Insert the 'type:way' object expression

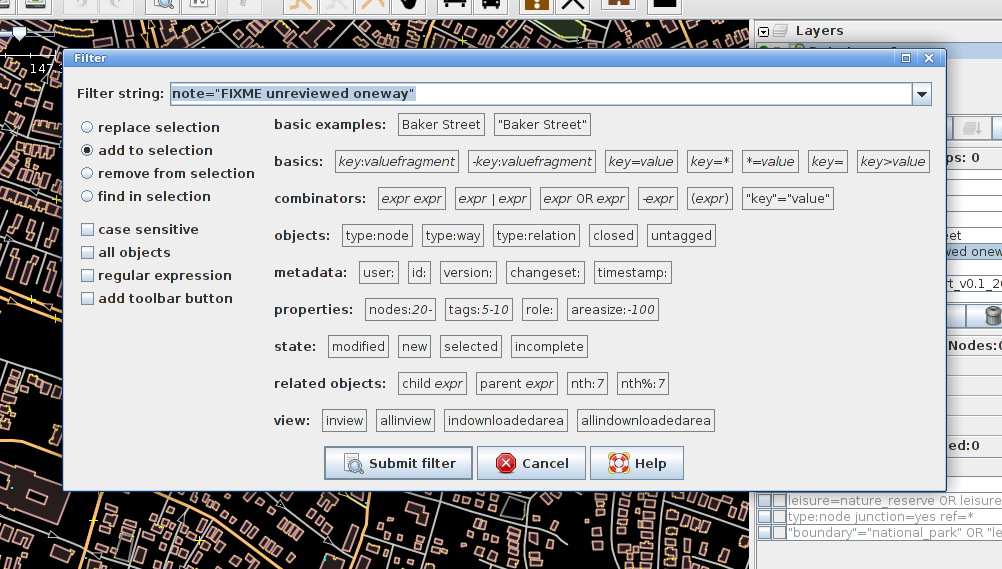[x=452, y=236]
